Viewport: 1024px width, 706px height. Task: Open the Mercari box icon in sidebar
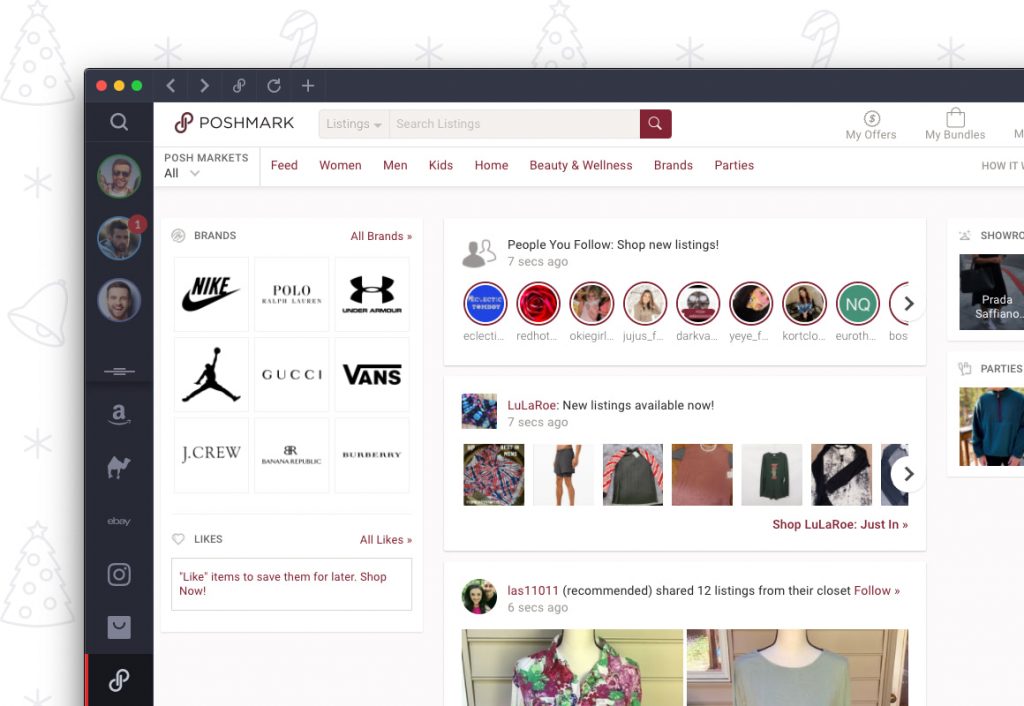click(119, 627)
